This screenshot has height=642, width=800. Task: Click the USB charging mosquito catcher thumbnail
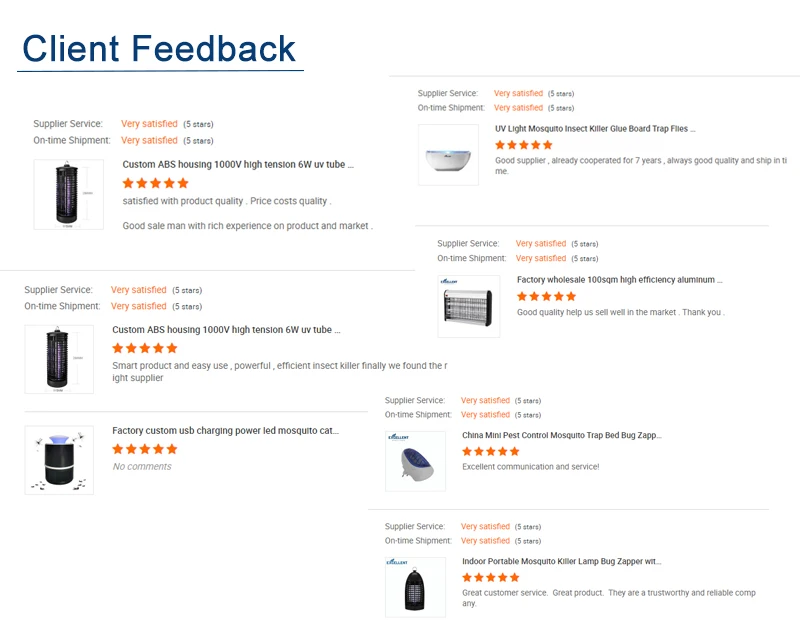(59, 460)
